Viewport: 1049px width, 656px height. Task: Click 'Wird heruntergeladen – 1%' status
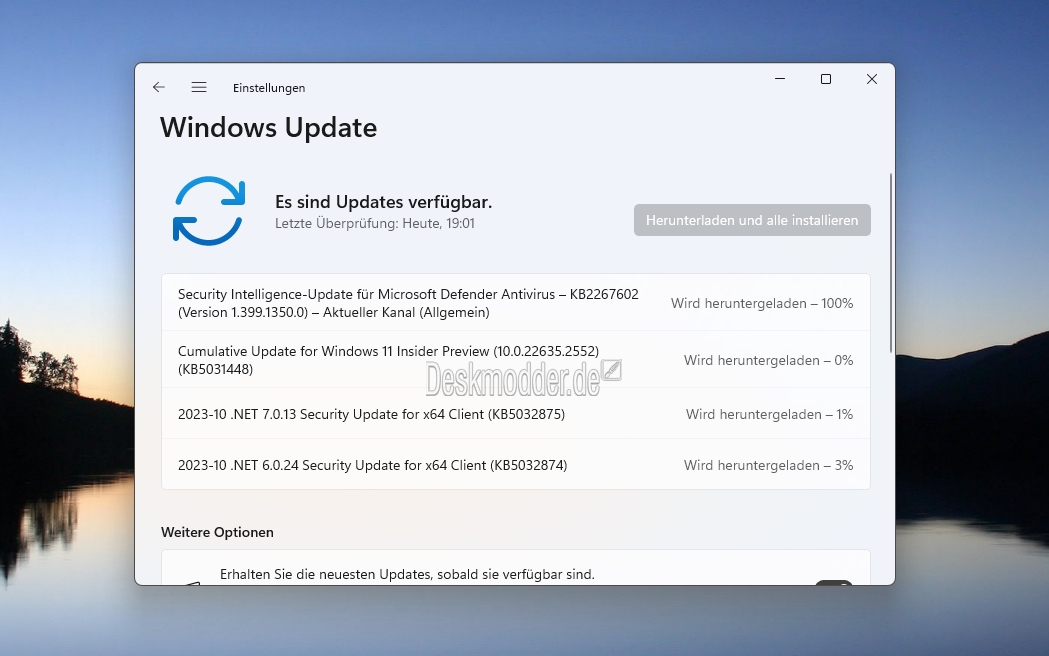[769, 414]
